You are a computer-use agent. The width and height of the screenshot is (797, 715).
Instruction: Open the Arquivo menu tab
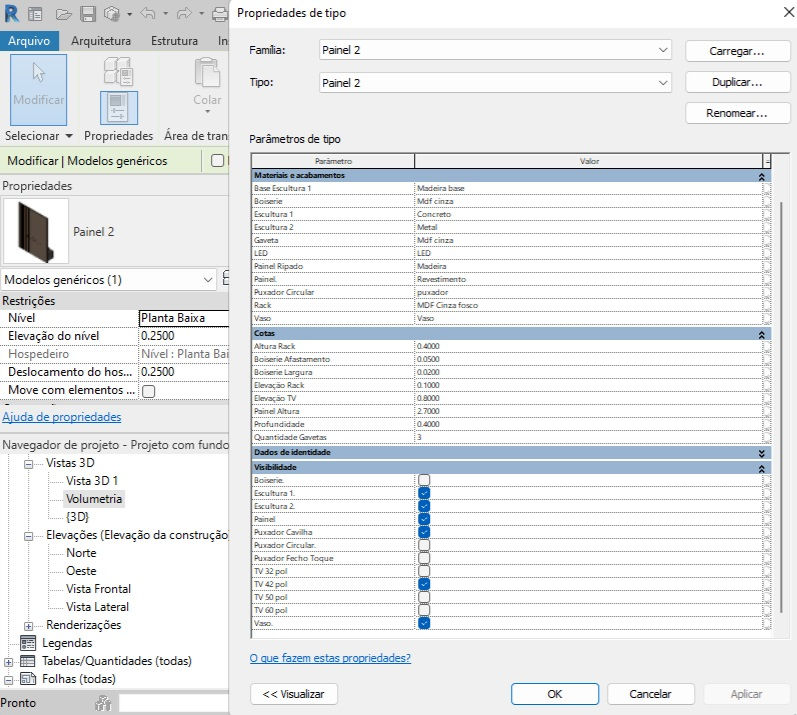(29, 41)
